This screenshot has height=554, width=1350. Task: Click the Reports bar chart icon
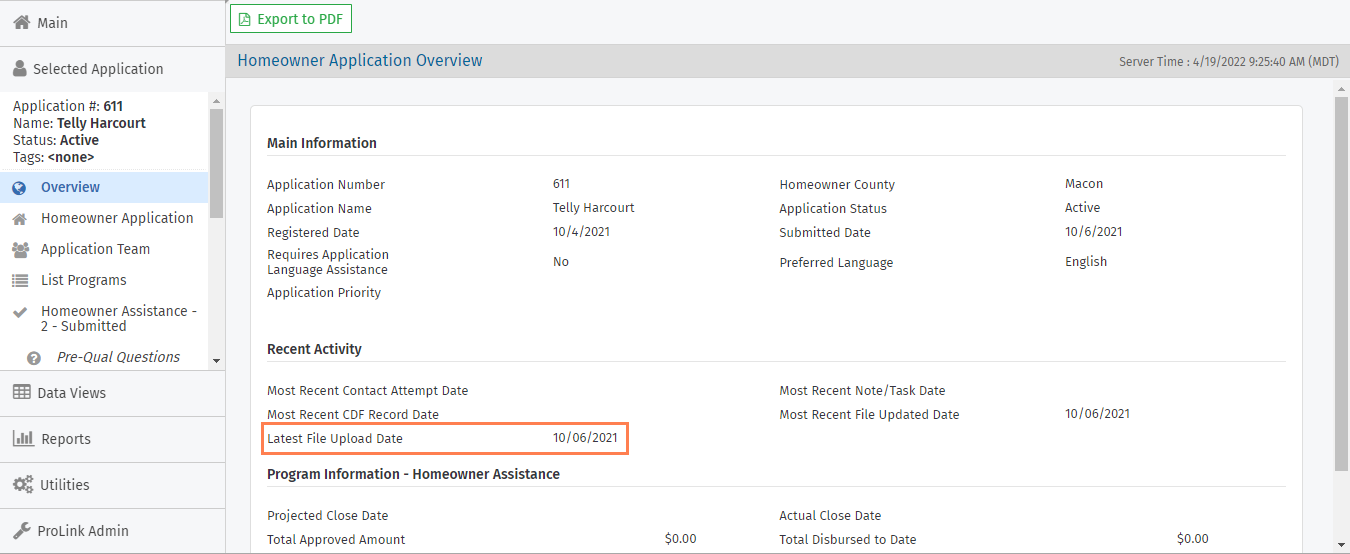pos(23,438)
